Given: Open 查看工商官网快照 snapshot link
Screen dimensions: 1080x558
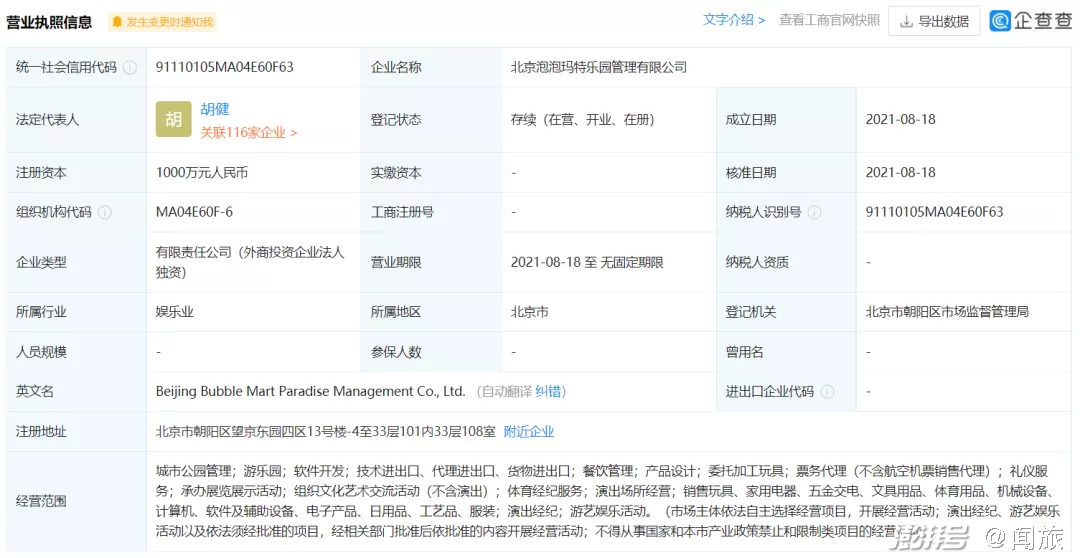Looking at the screenshot, I should (829, 20).
